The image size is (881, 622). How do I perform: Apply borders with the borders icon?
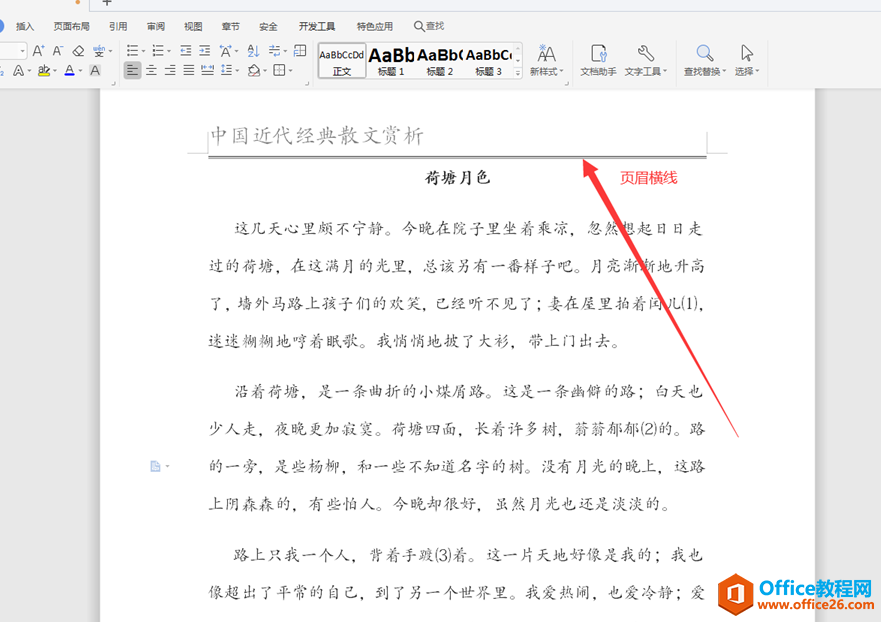point(279,70)
